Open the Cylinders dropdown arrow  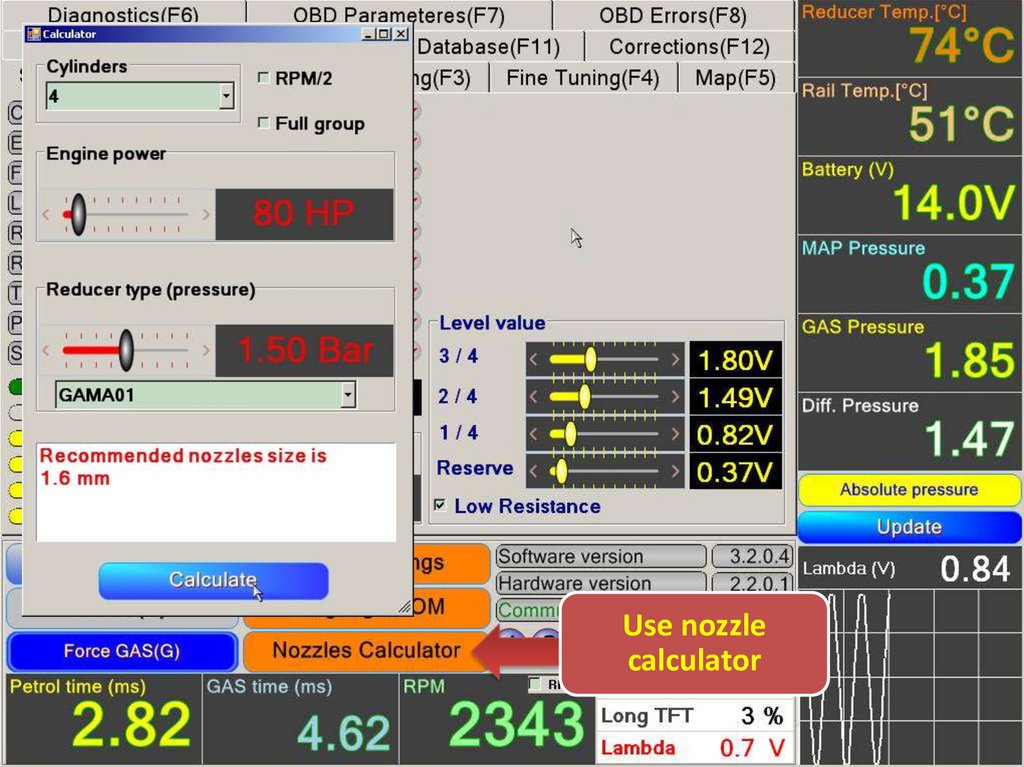coord(226,97)
